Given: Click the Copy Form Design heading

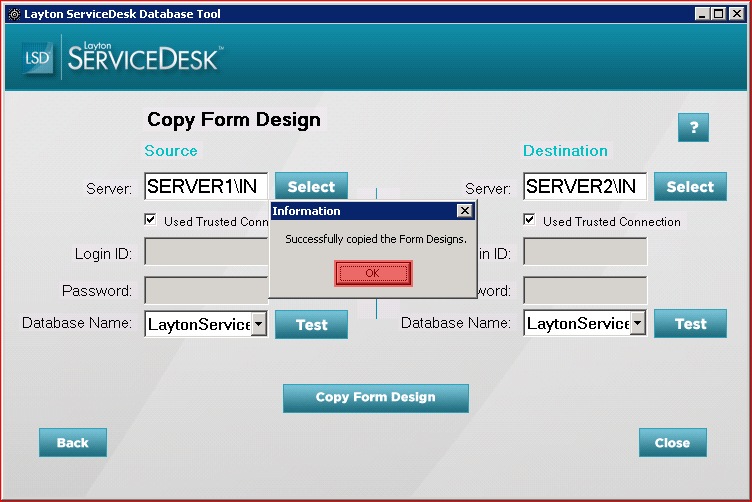Looking at the screenshot, I should tap(234, 119).
